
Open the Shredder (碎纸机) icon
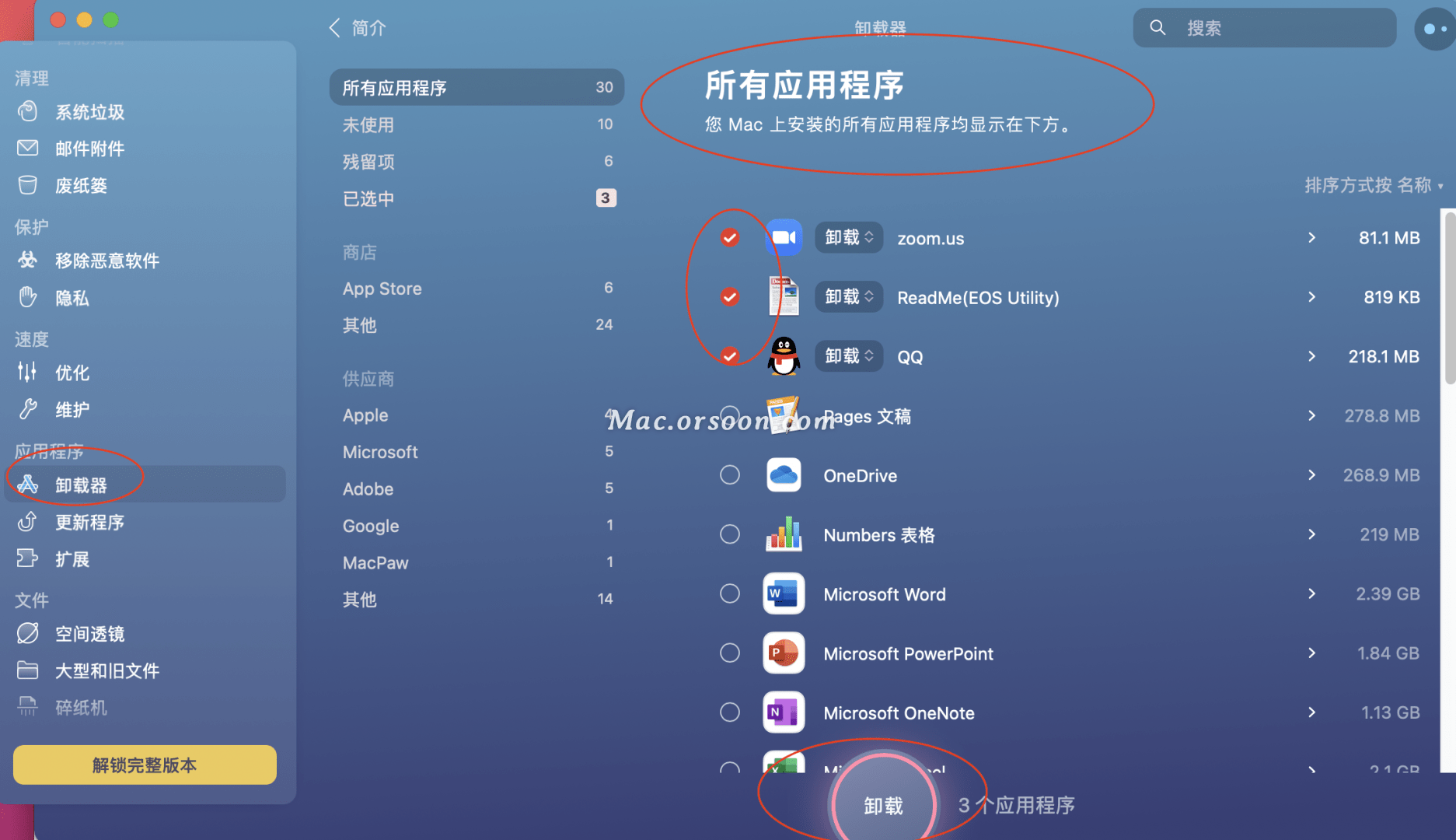pyautogui.click(x=28, y=707)
